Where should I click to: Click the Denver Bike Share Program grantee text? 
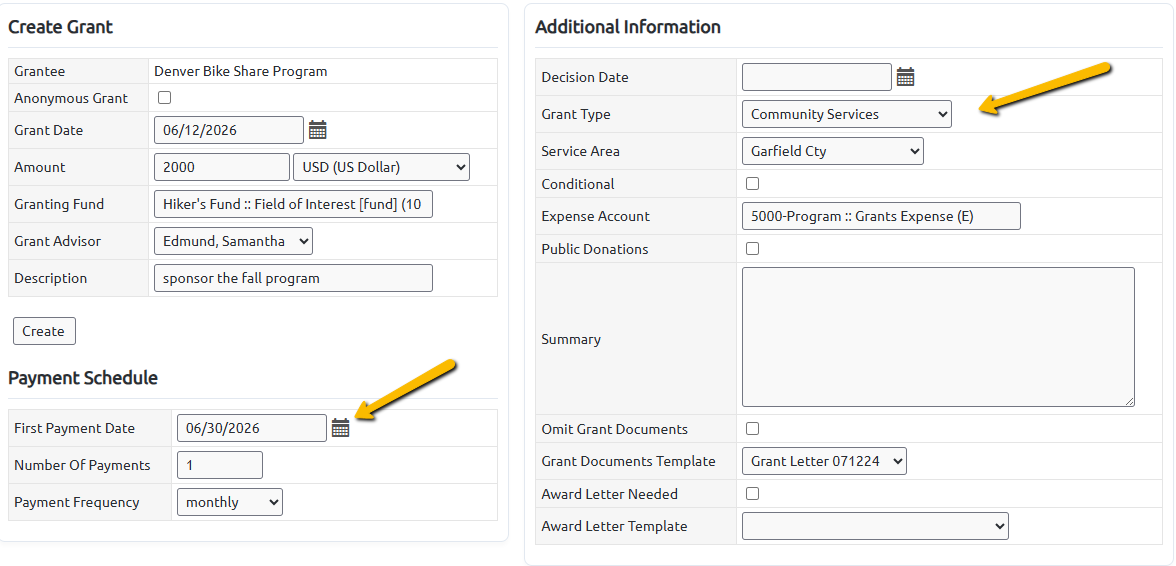[x=241, y=71]
